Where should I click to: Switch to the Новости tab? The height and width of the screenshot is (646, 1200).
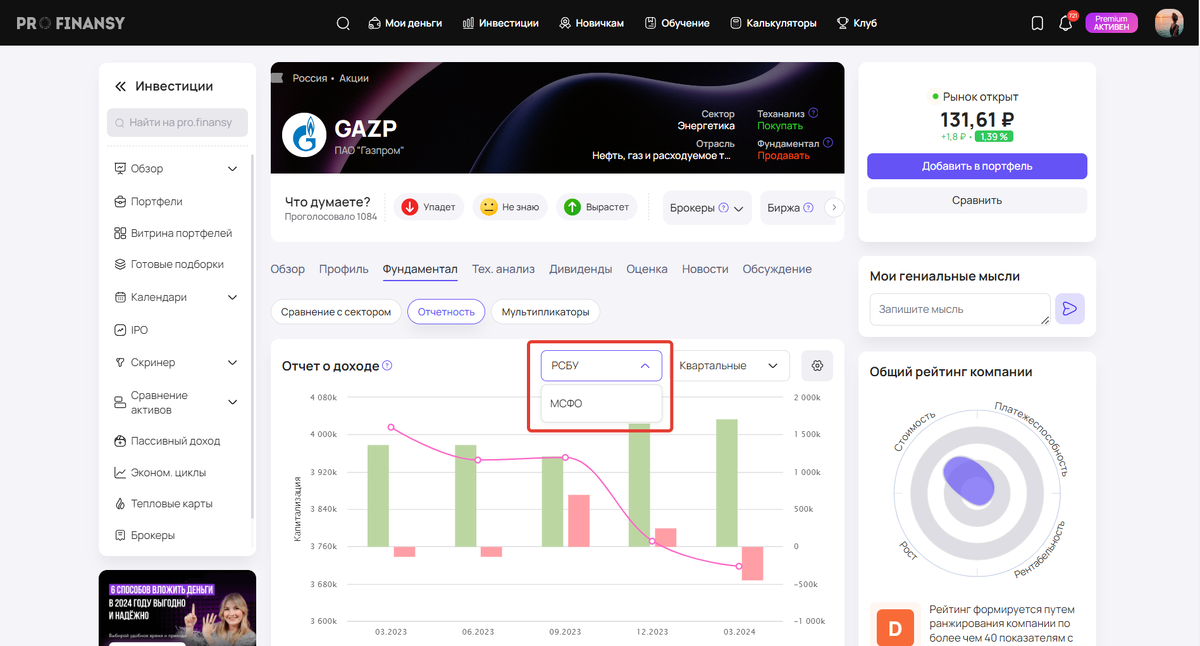pyautogui.click(x=705, y=269)
